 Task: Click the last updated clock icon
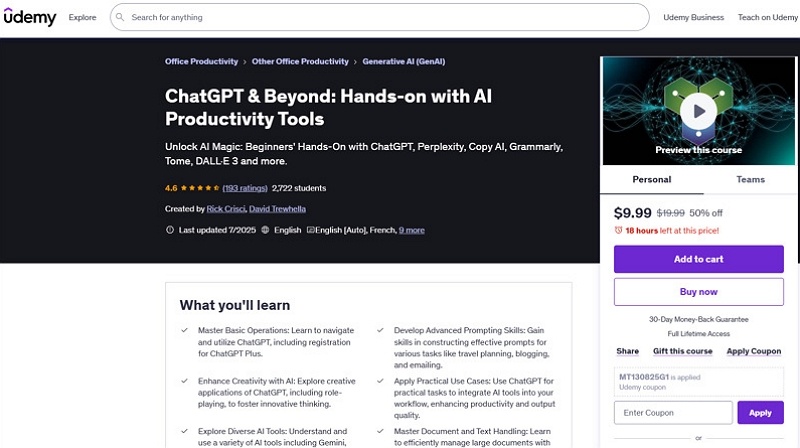click(170, 230)
